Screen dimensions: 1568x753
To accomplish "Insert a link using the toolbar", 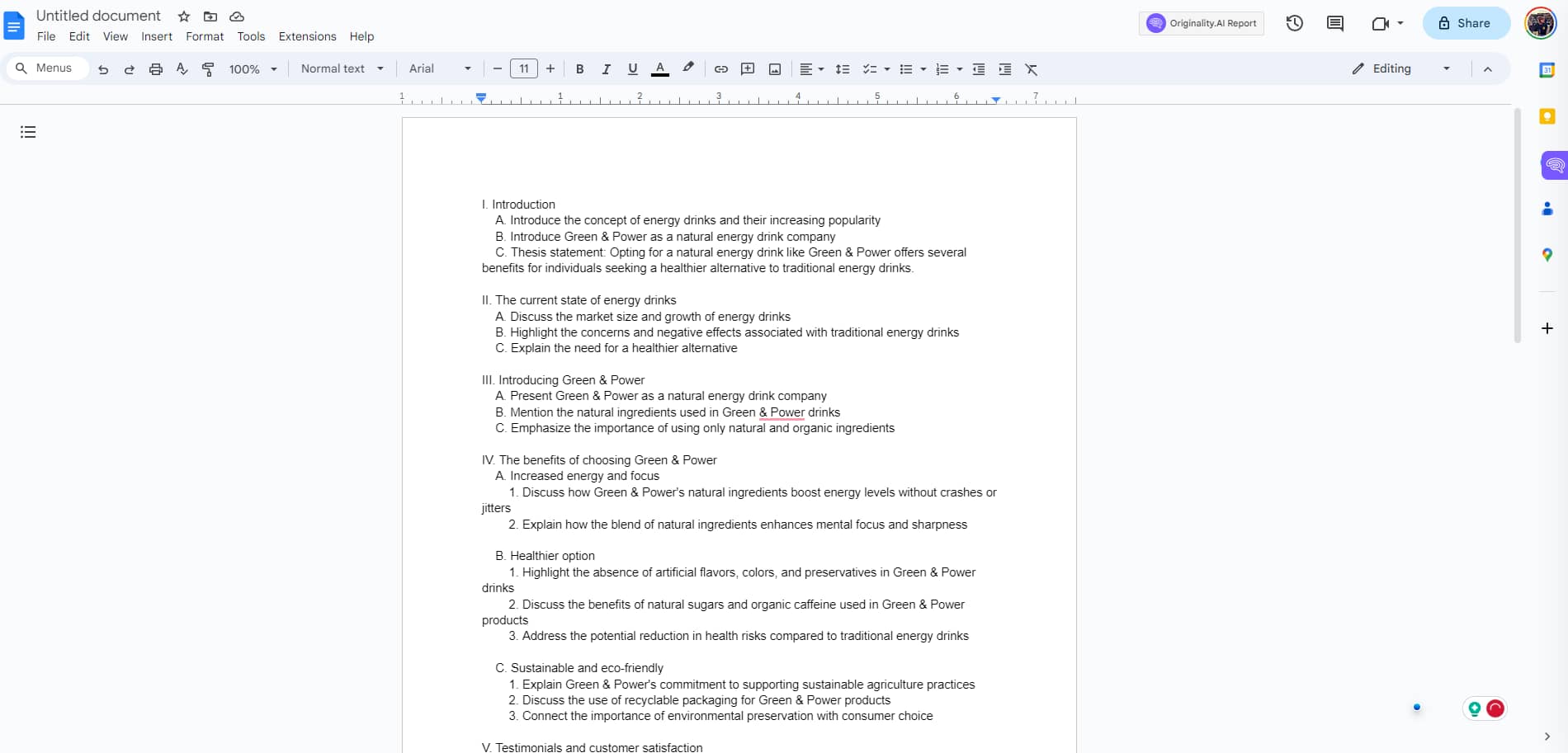I will pos(720,69).
